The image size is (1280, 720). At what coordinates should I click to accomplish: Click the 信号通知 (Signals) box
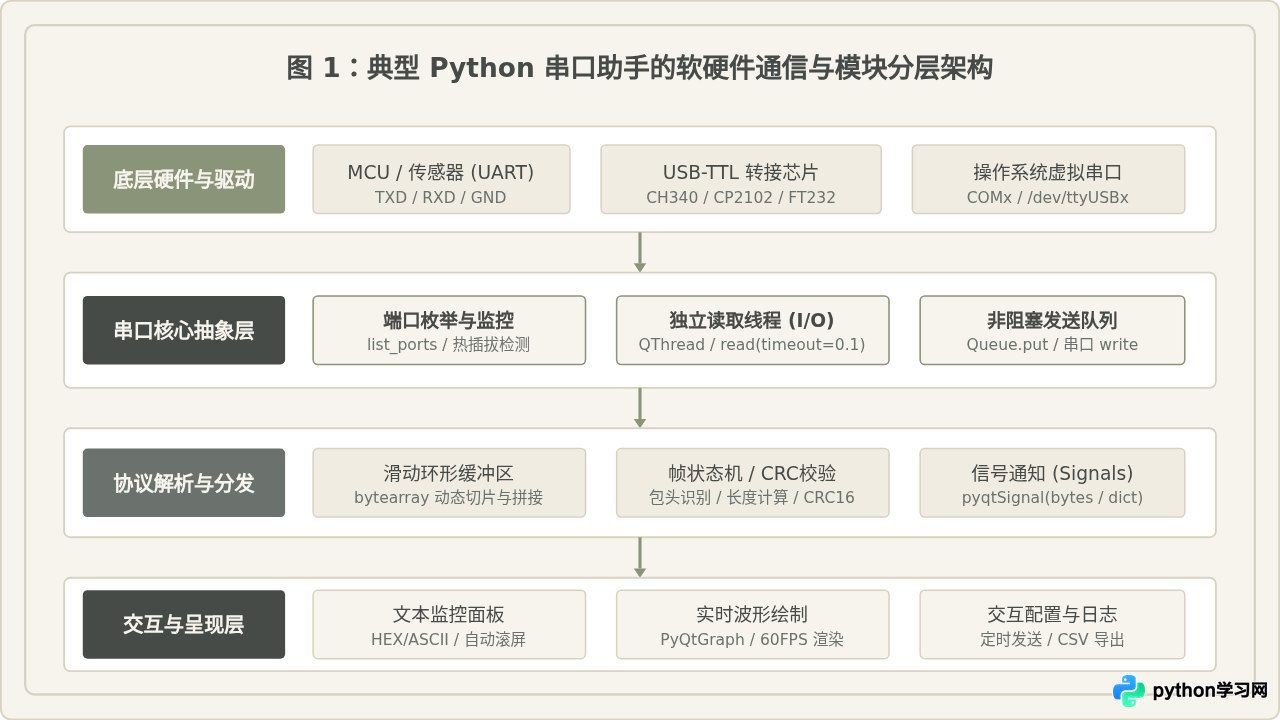pyautogui.click(x=1052, y=483)
